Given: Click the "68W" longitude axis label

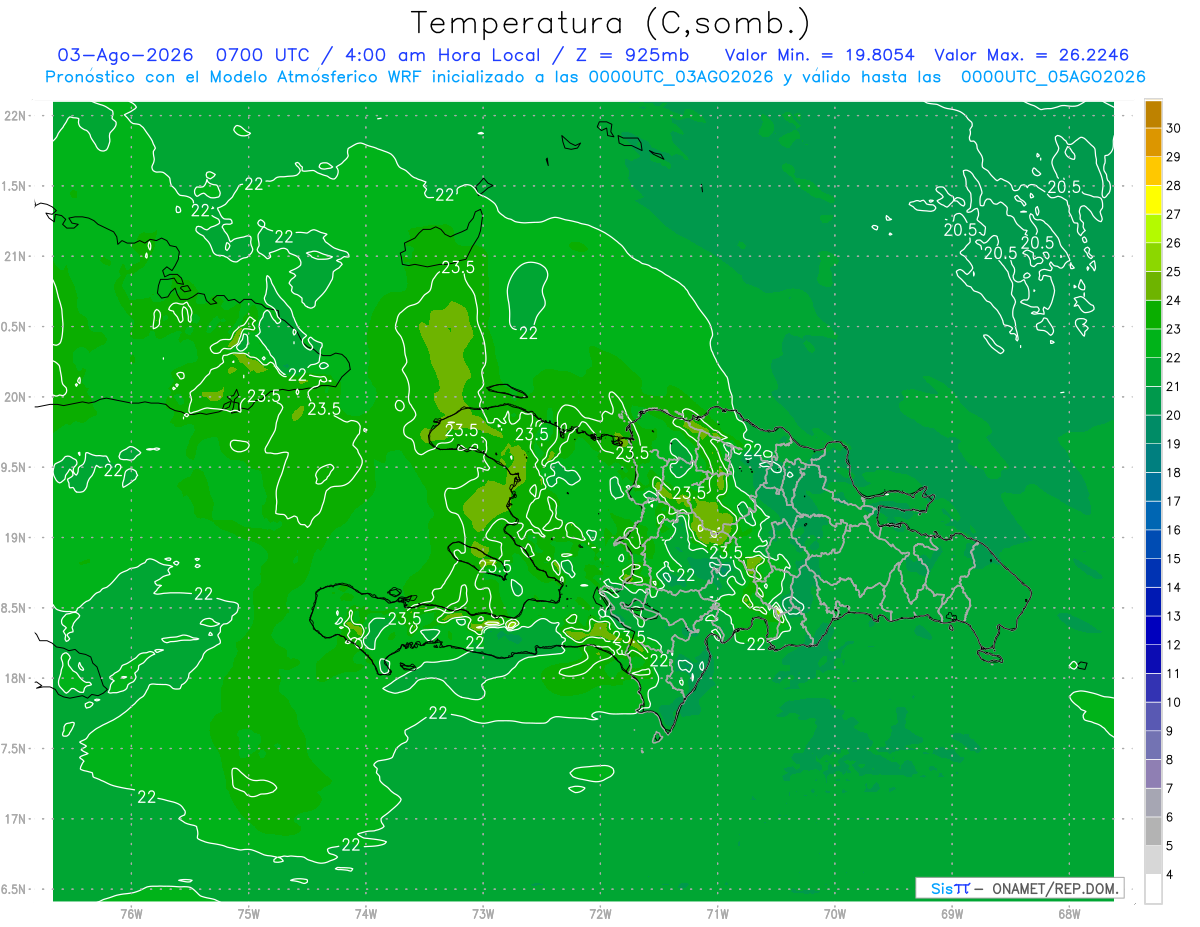Looking at the screenshot, I should point(1069,913).
